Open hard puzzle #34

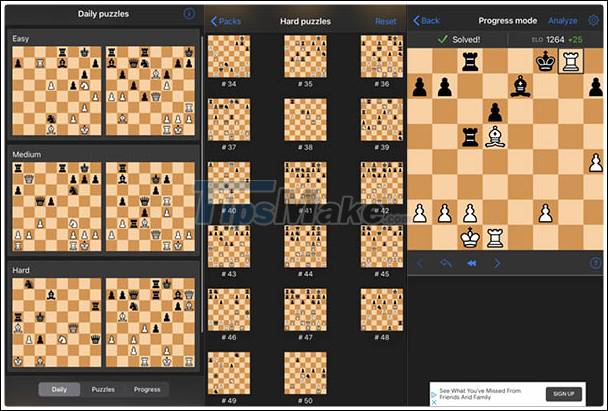coord(229,57)
